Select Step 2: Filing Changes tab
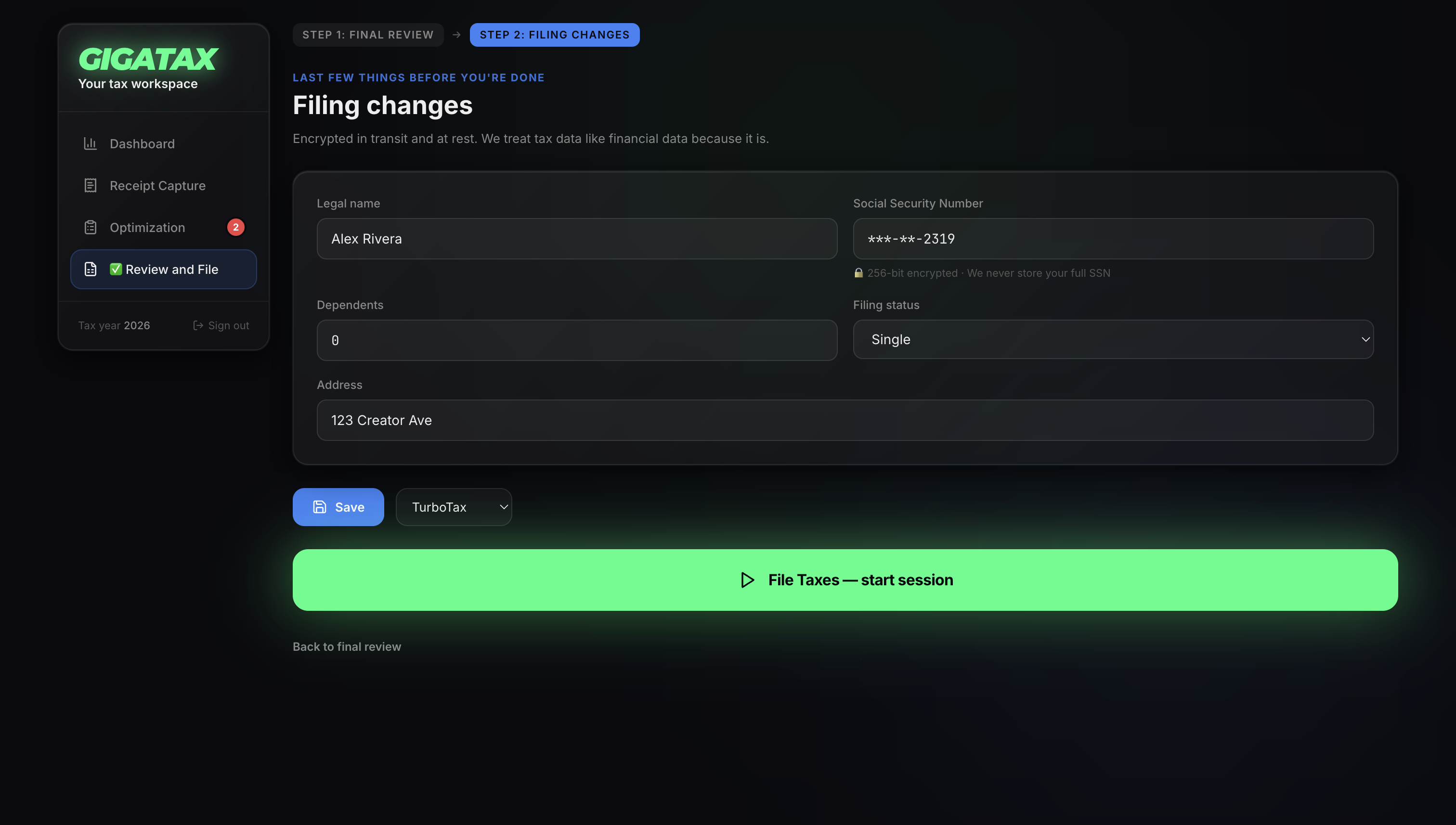1456x825 pixels. 554,35
